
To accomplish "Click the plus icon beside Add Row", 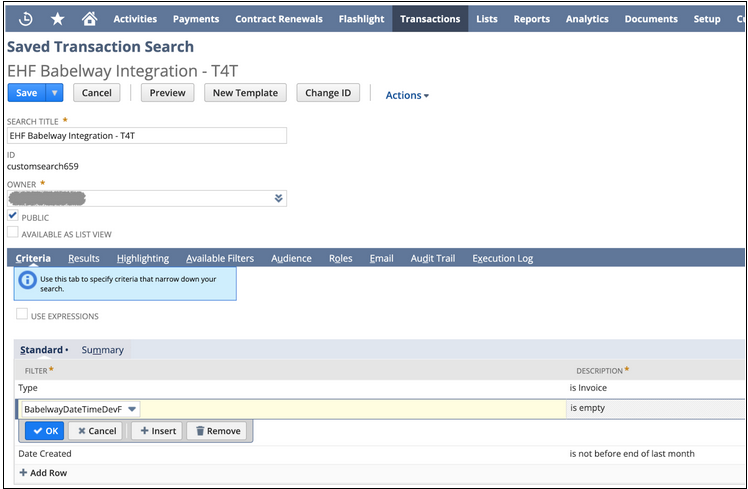I will point(23,473).
